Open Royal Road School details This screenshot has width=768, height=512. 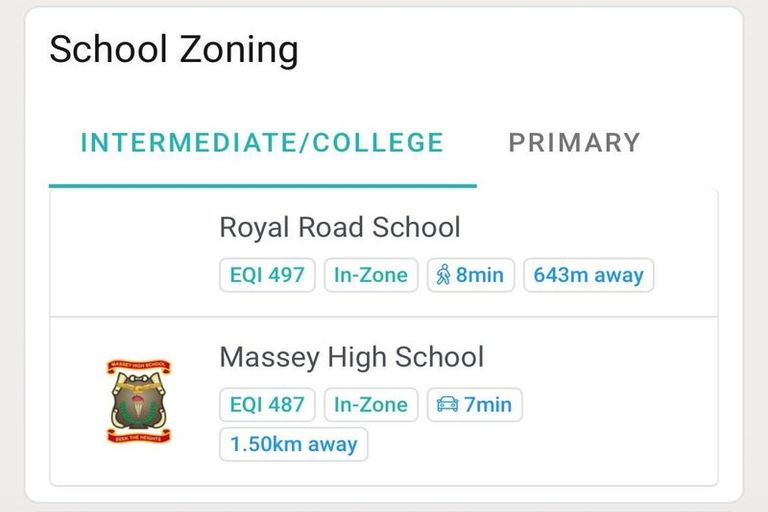(339, 227)
